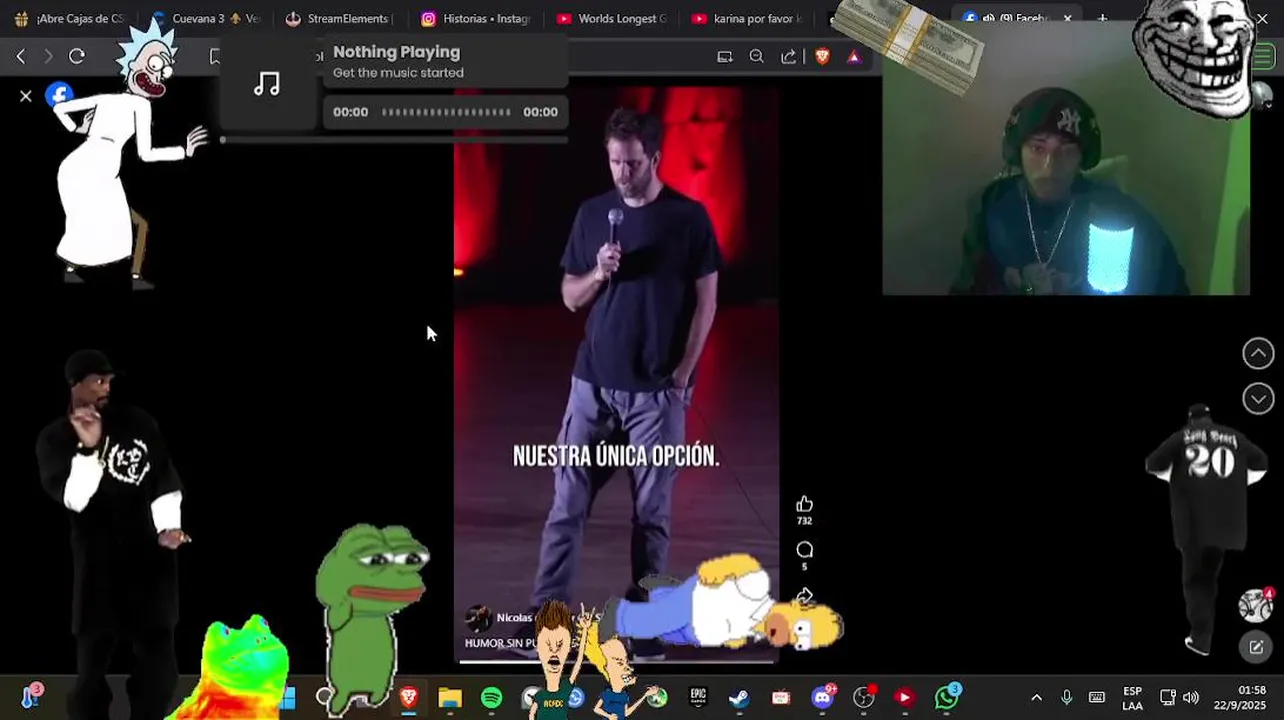Close the active Facebook tab
1284x720 pixels.
(x=1067, y=18)
